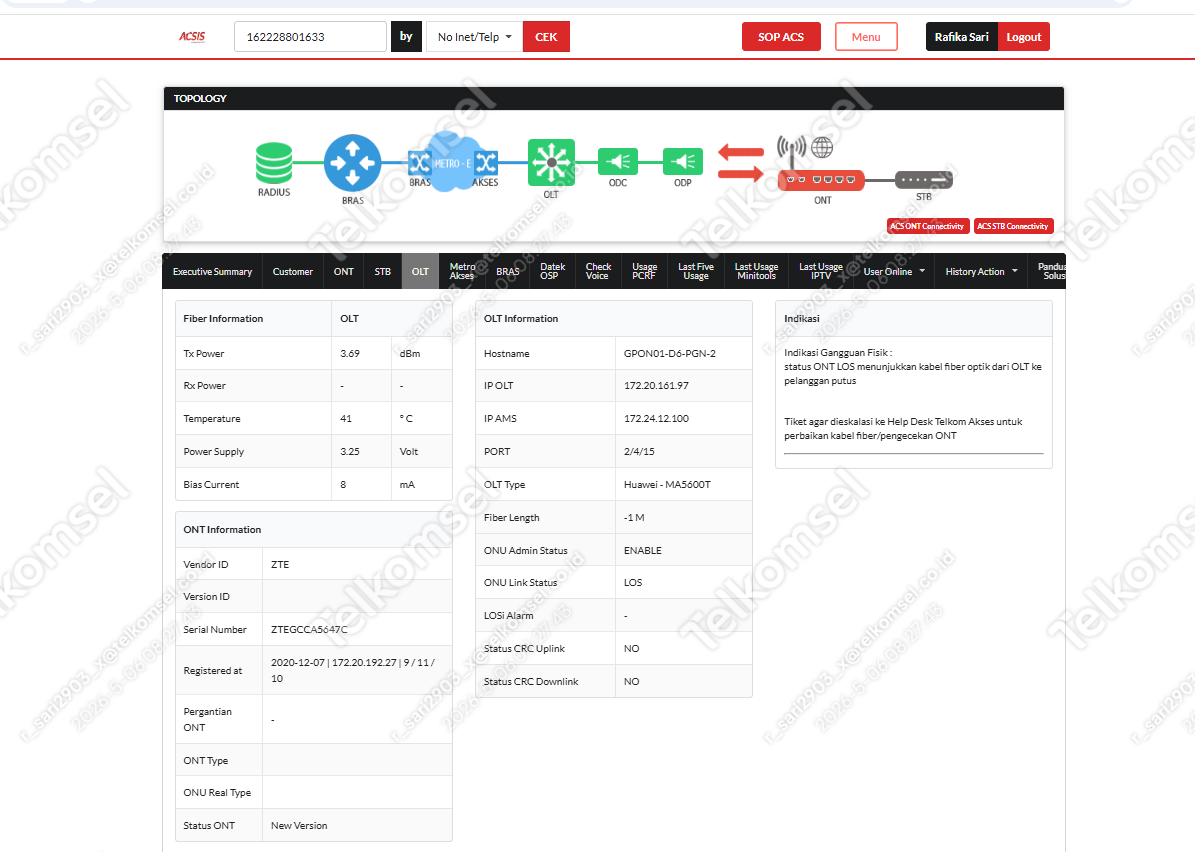Select Status ONT value New Version
The image size is (1195, 852).
(x=299, y=825)
